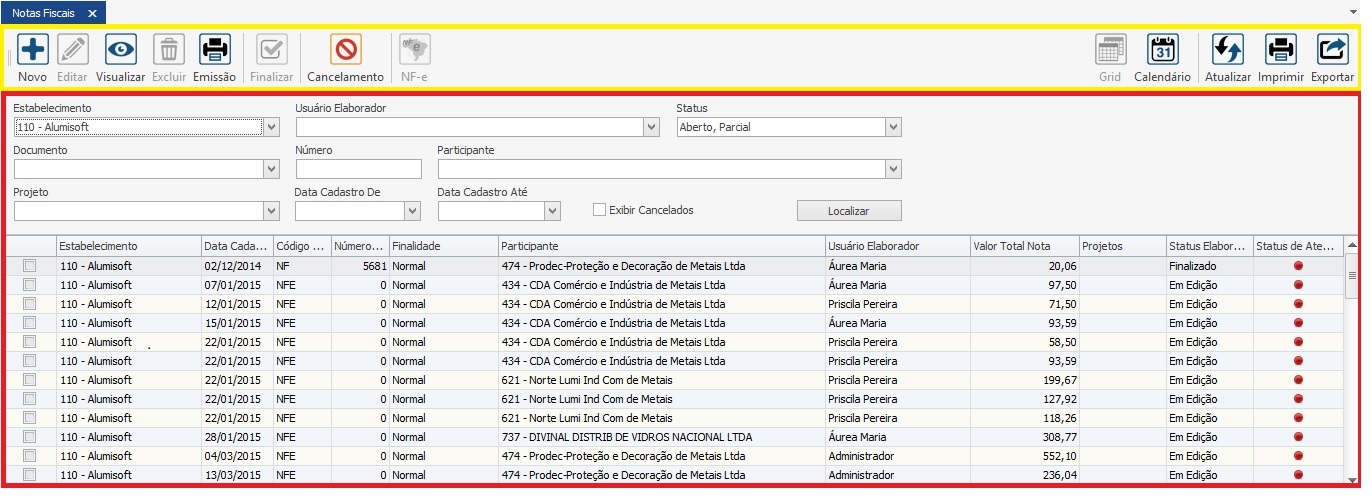Select the row checkbox for value 97,50
1372x496 pixels.
coord(30,285)
